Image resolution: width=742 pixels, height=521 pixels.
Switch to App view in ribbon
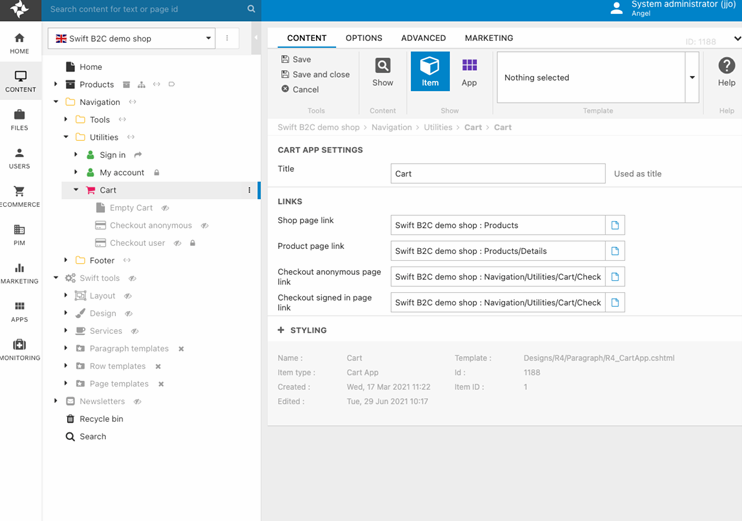point(469,72)
